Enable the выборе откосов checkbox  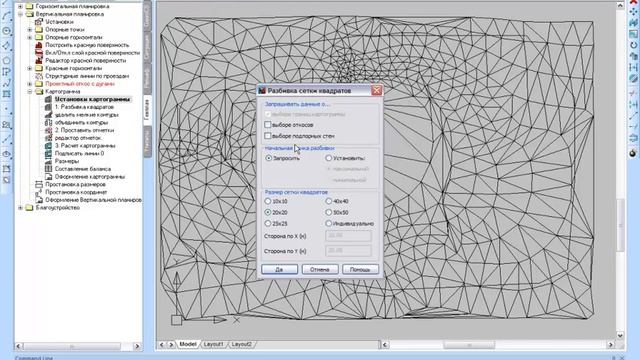(268, 124)
